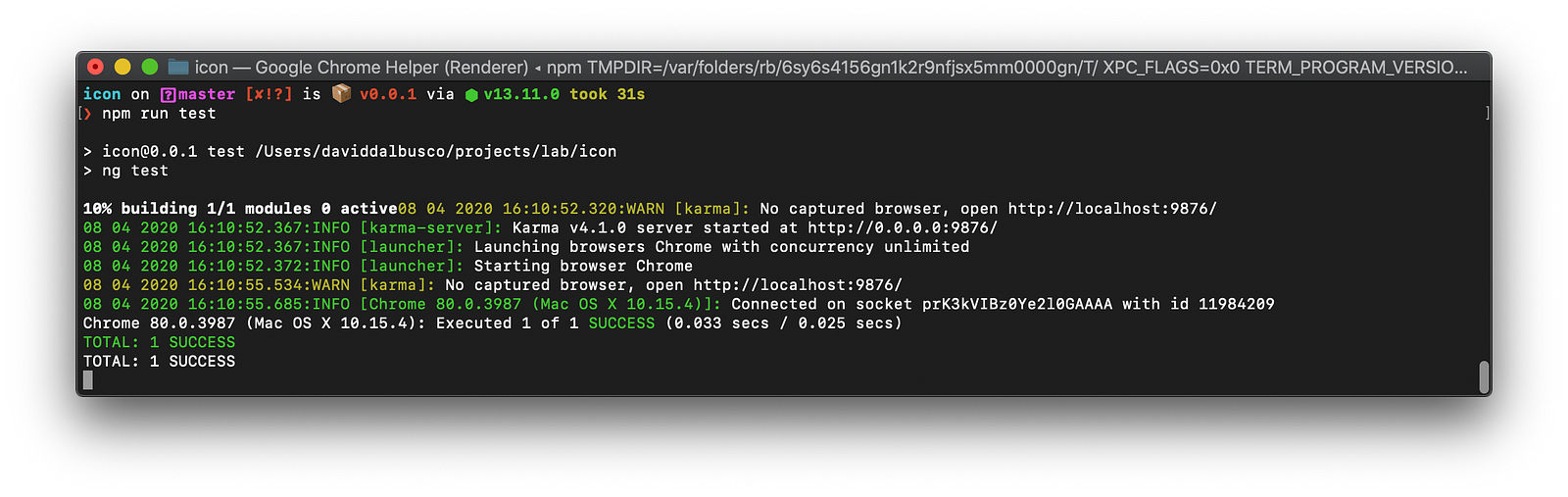
Task: Click the window title text 'Google Chrome Helper (Renderer)'
Action: tap(391, 67)
